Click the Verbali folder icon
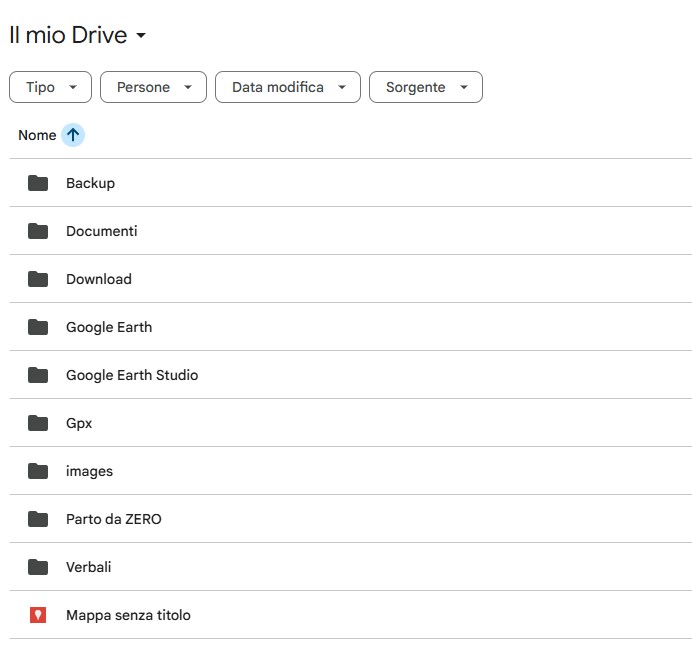 [38, 567]
